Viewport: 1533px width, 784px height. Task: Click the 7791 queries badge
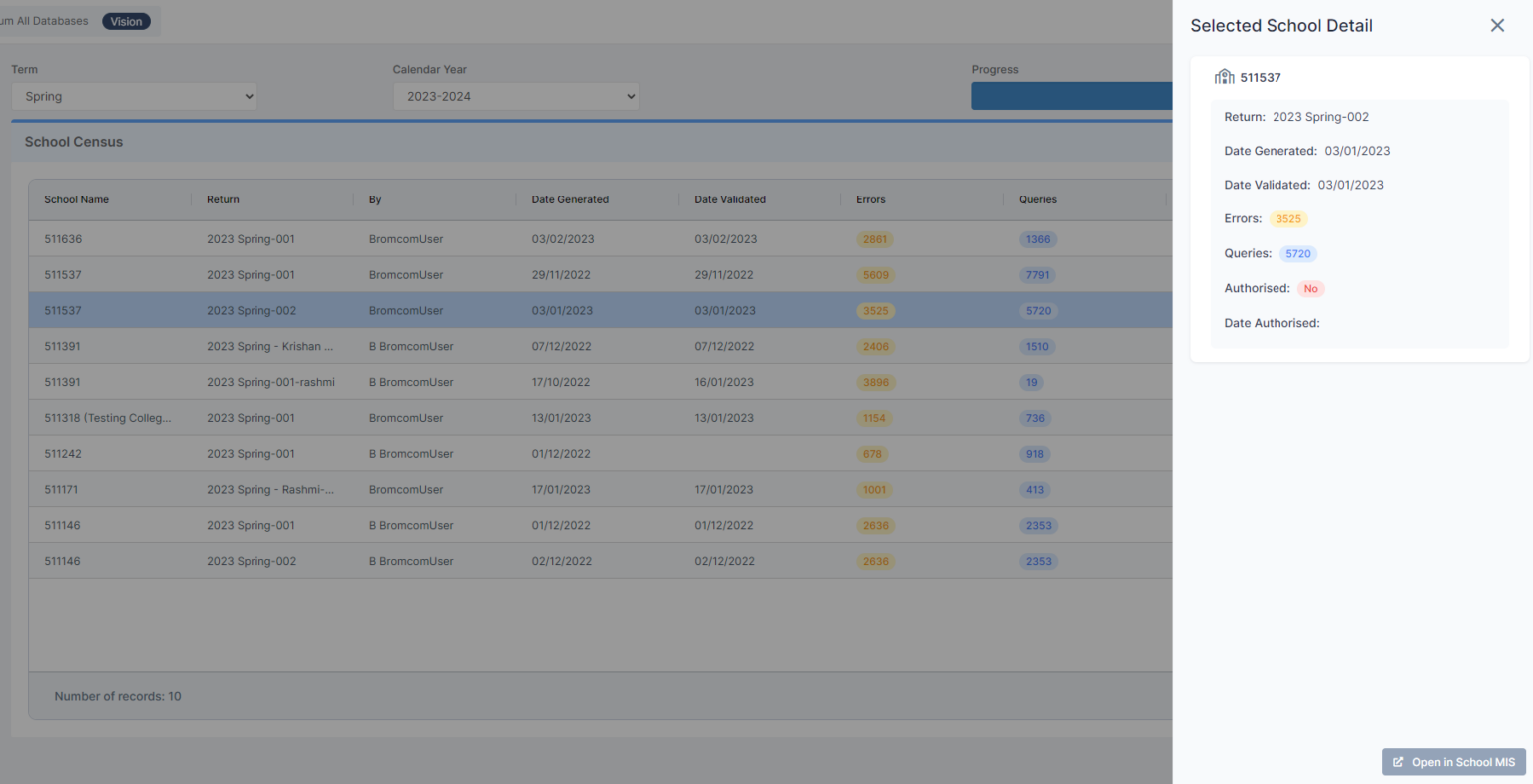click(1038, 275)
